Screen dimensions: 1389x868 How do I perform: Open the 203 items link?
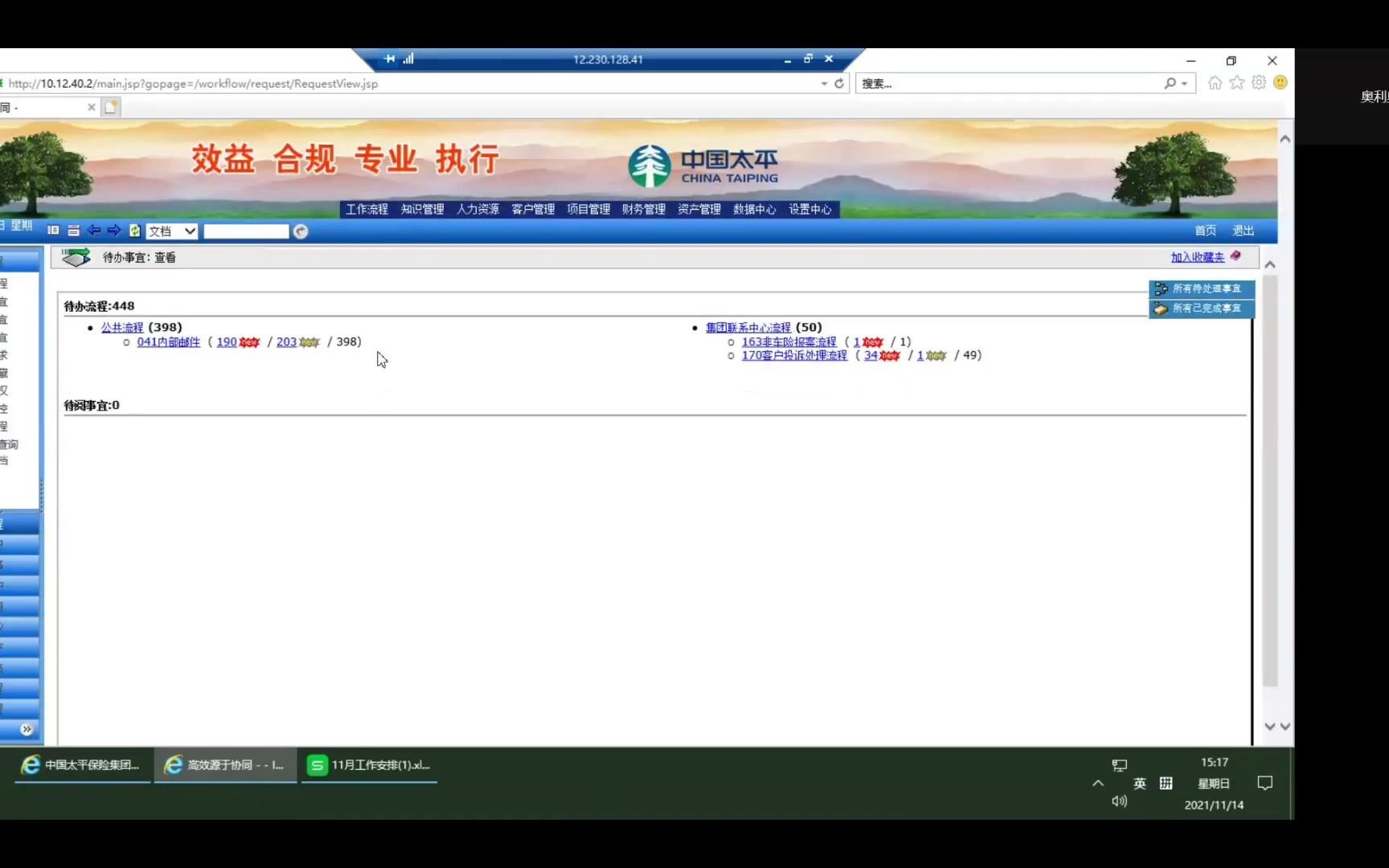tap(286, 342)
